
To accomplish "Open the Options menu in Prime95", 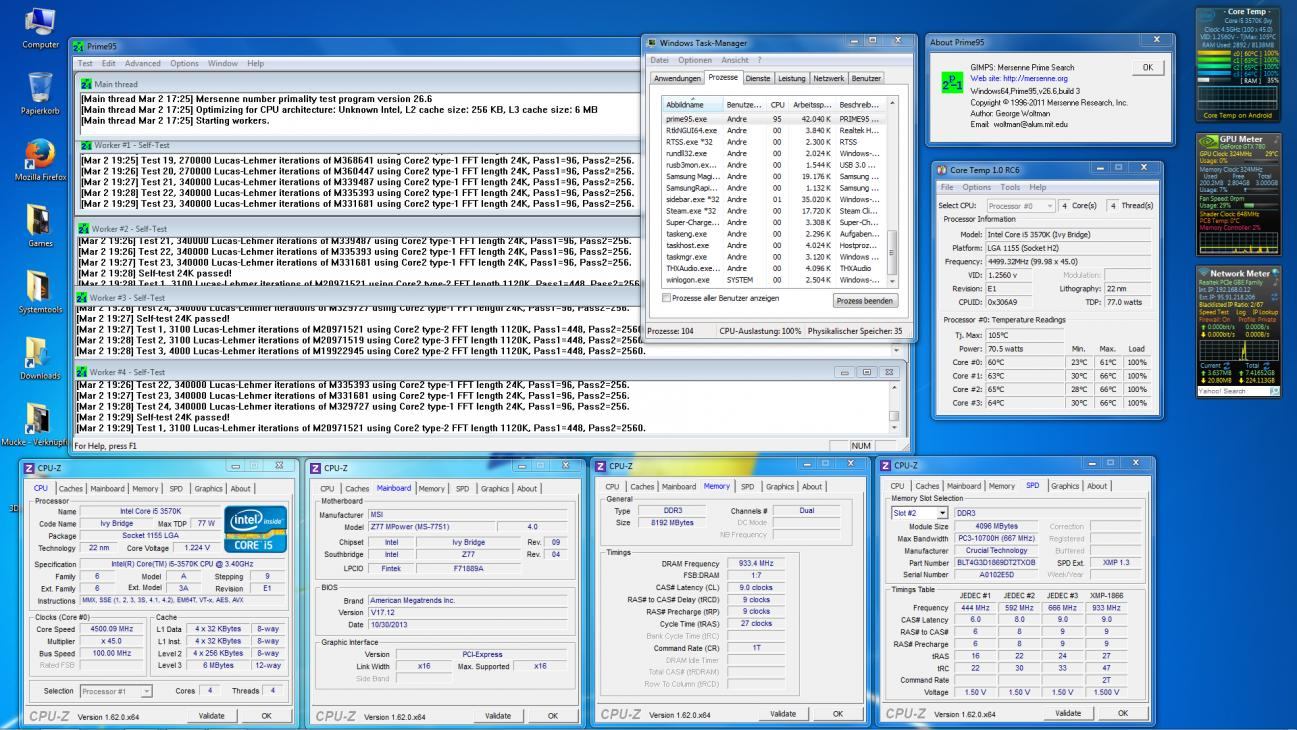I will click(x=184, y=63).
